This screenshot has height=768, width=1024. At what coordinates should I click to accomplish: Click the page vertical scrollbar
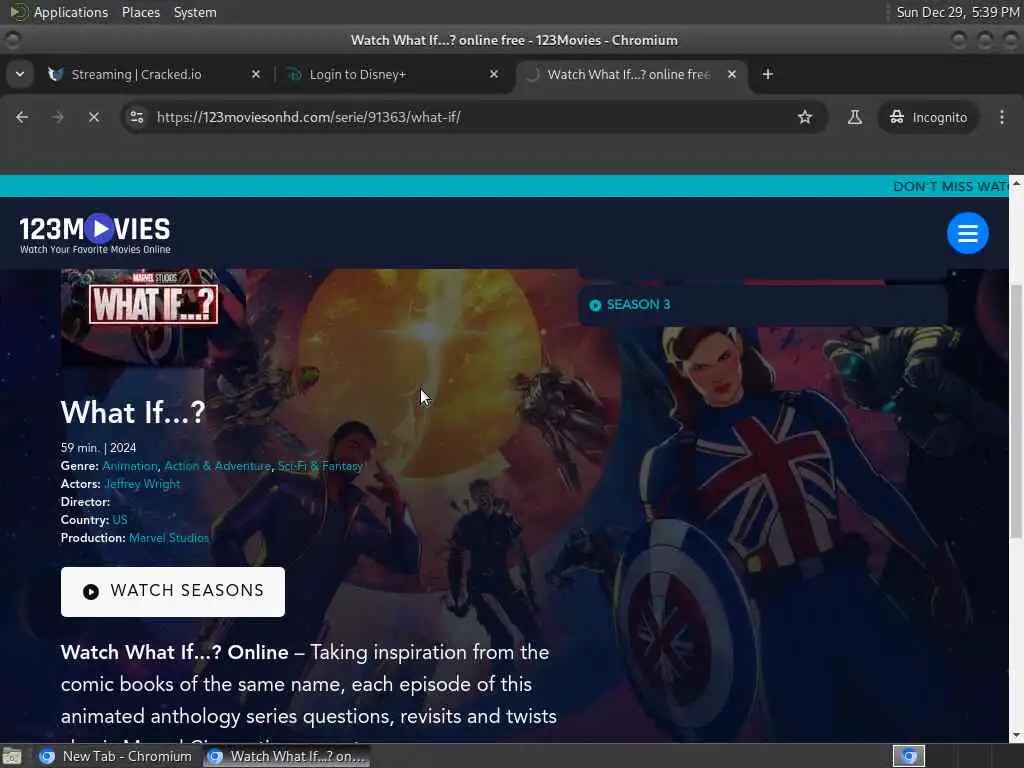[1016, 411]
